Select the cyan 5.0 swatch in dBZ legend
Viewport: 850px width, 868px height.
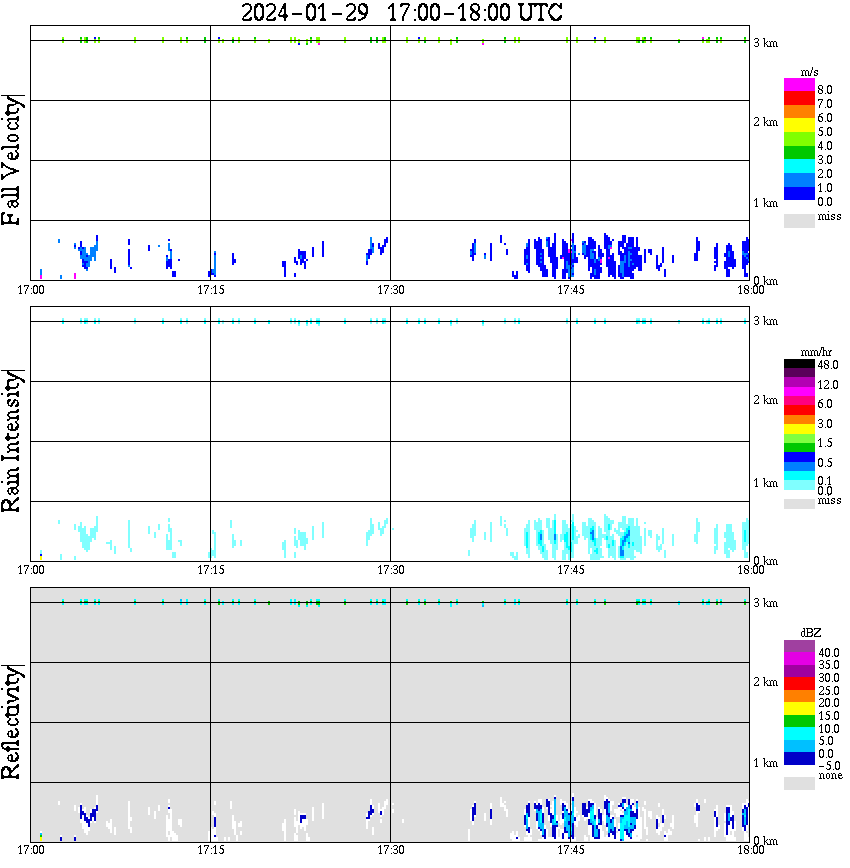(x=799, y=734)
